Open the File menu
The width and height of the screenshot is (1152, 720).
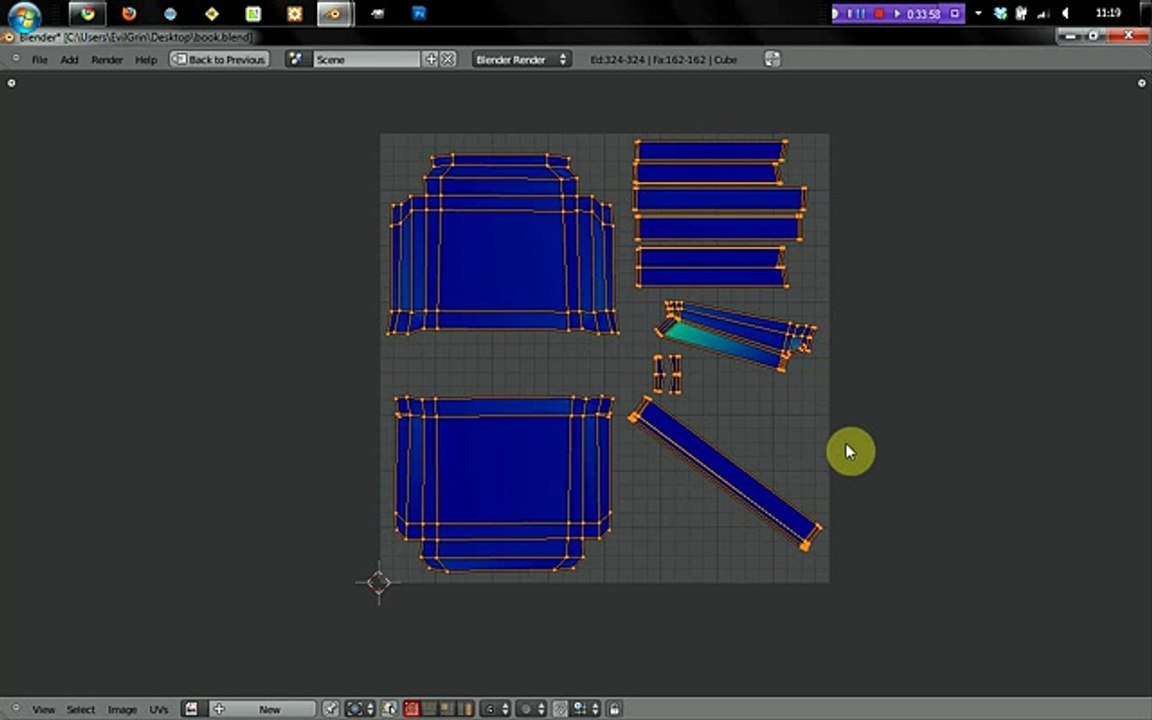(40, 60)
